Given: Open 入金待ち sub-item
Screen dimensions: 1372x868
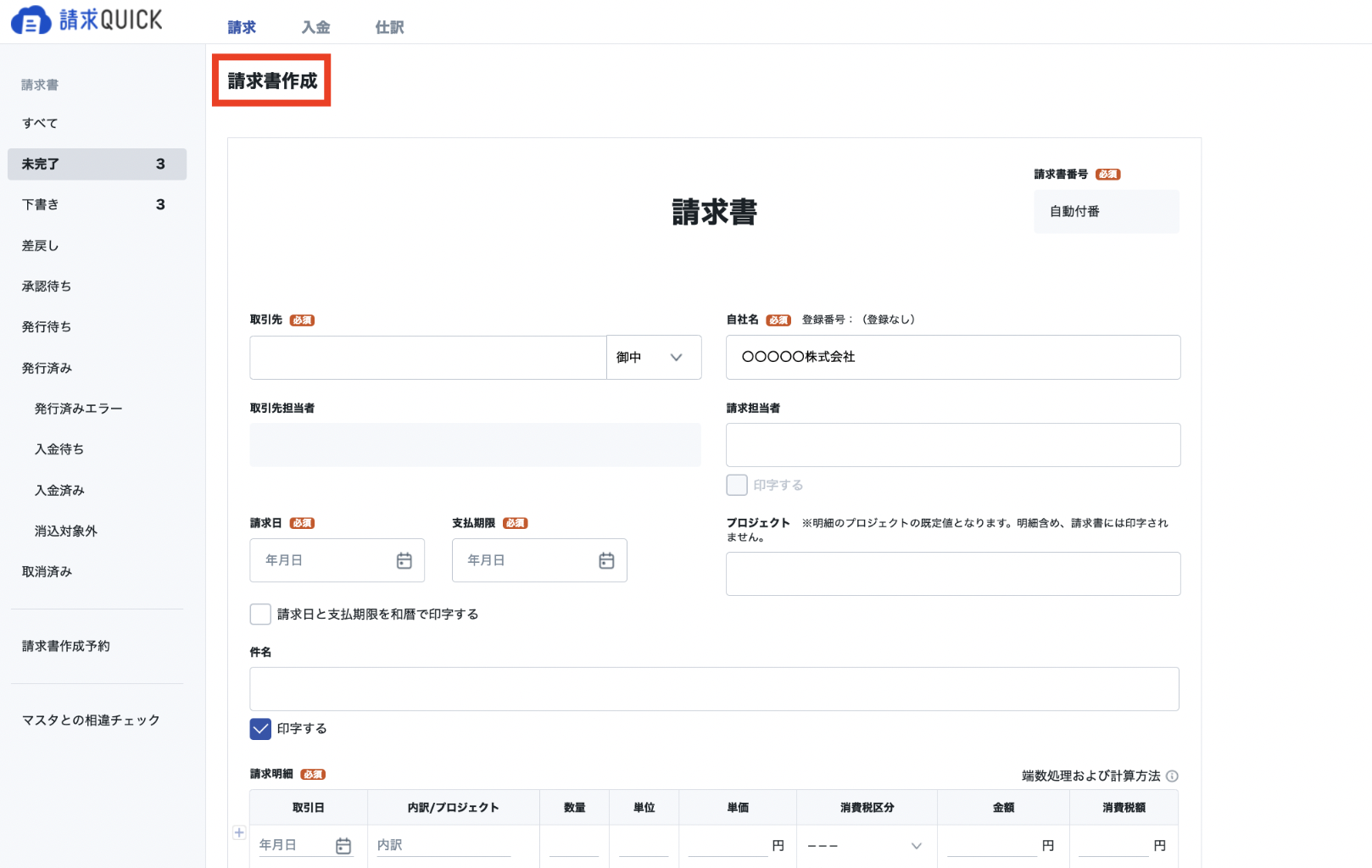Looking at the screenshot, I should (59, 449).
